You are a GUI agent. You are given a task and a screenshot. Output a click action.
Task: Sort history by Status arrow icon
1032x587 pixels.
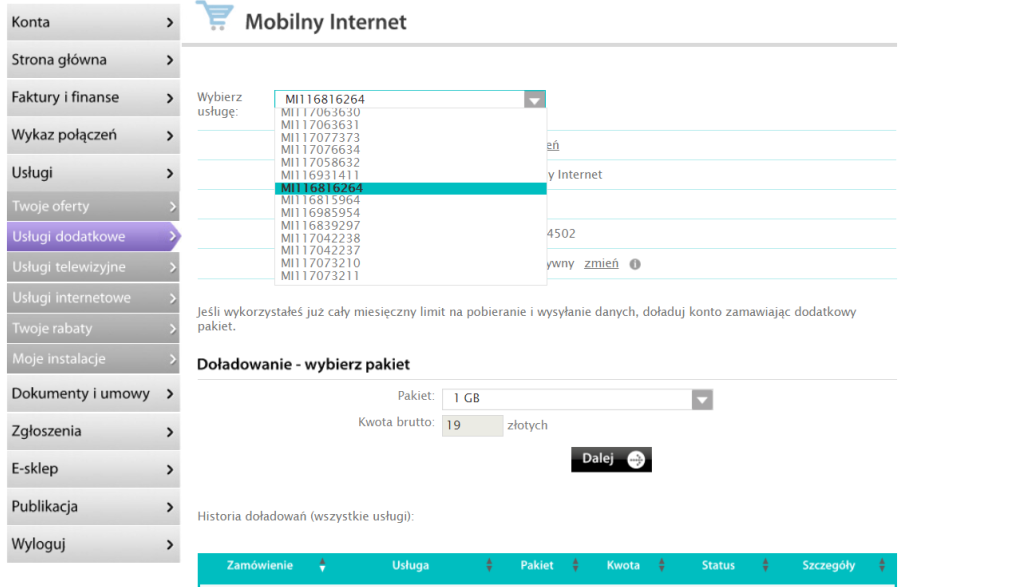(765, 566)
